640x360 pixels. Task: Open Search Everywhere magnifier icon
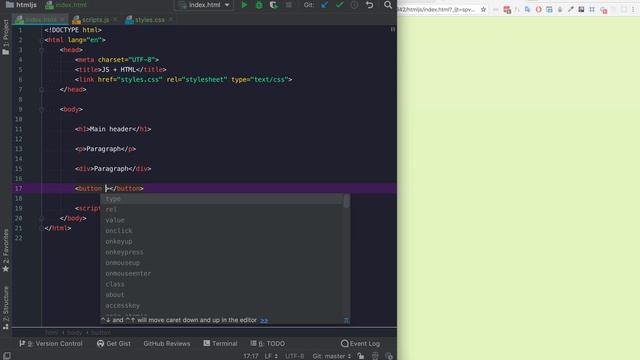coord(388,5)
